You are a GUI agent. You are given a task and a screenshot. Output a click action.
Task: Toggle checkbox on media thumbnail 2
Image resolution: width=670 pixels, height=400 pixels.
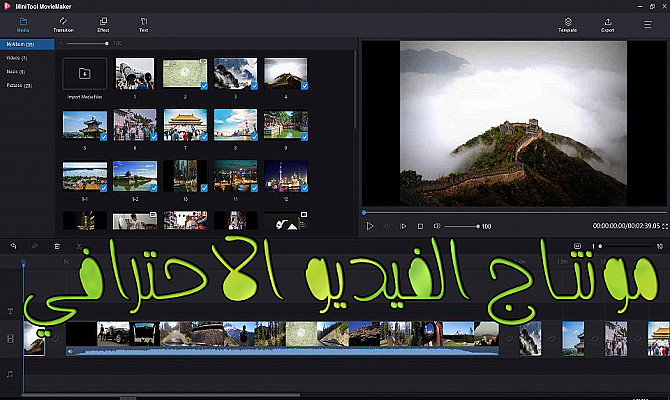coord(204,86)
